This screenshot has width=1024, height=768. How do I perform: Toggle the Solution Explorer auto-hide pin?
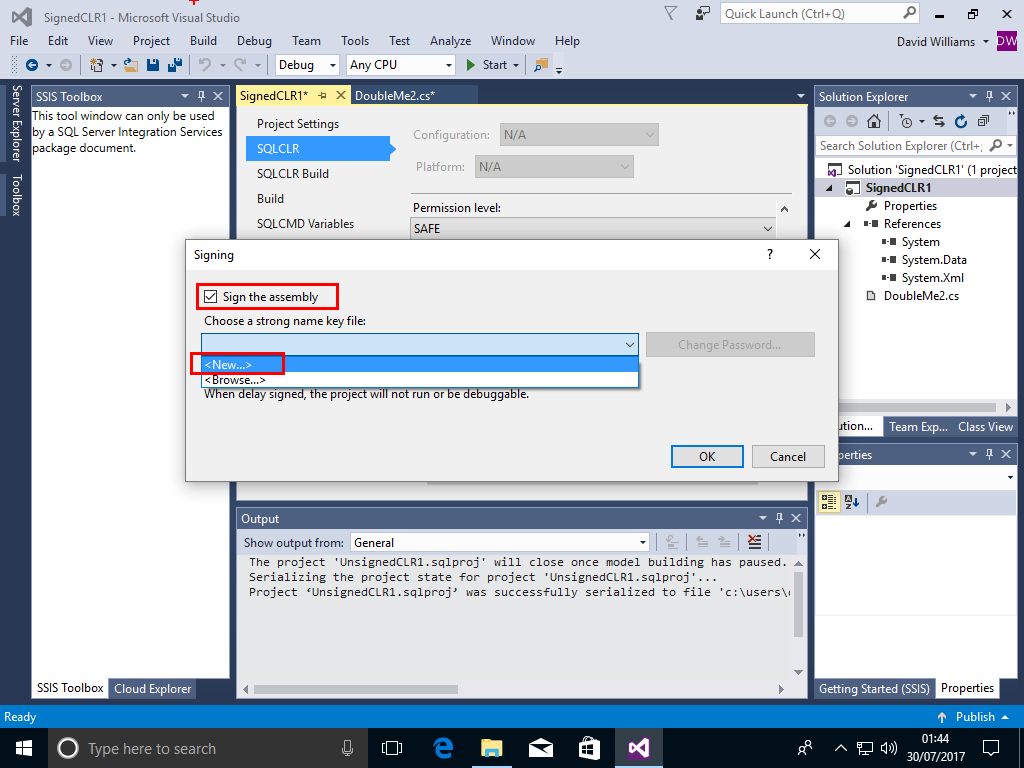point(987,97)
